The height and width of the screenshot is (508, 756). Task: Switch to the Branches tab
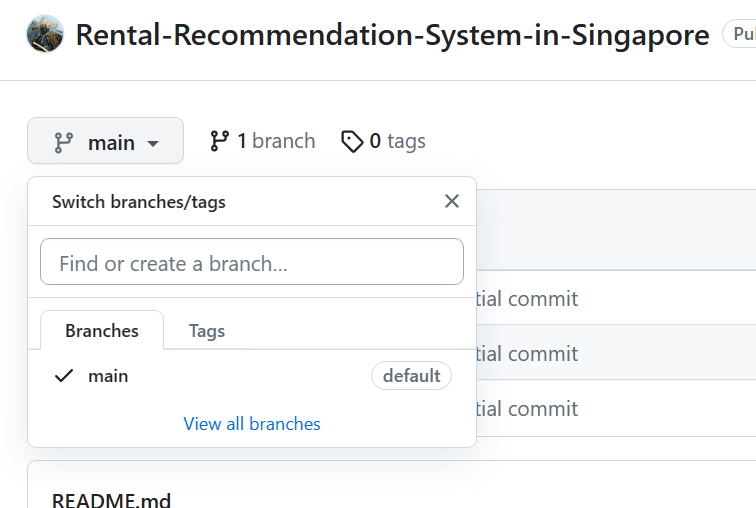tap(102, 331)
